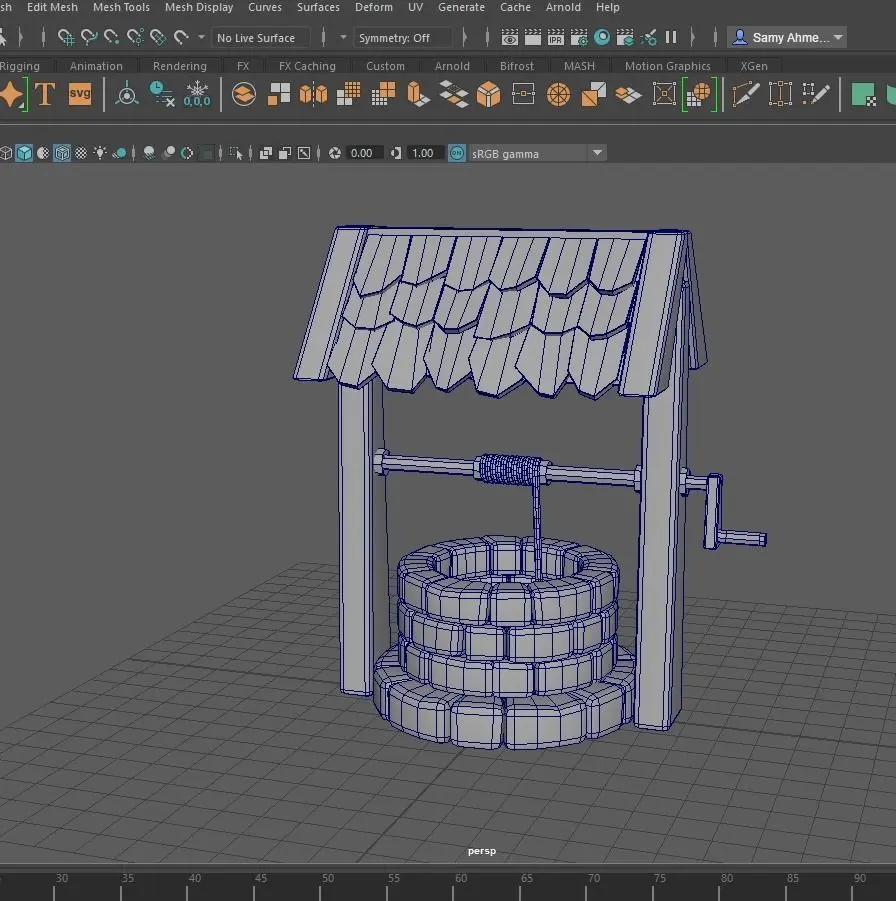Open Hypershade blue sphere icon
The height and width of the screenshot is (901, 896).
coord(602,37)
